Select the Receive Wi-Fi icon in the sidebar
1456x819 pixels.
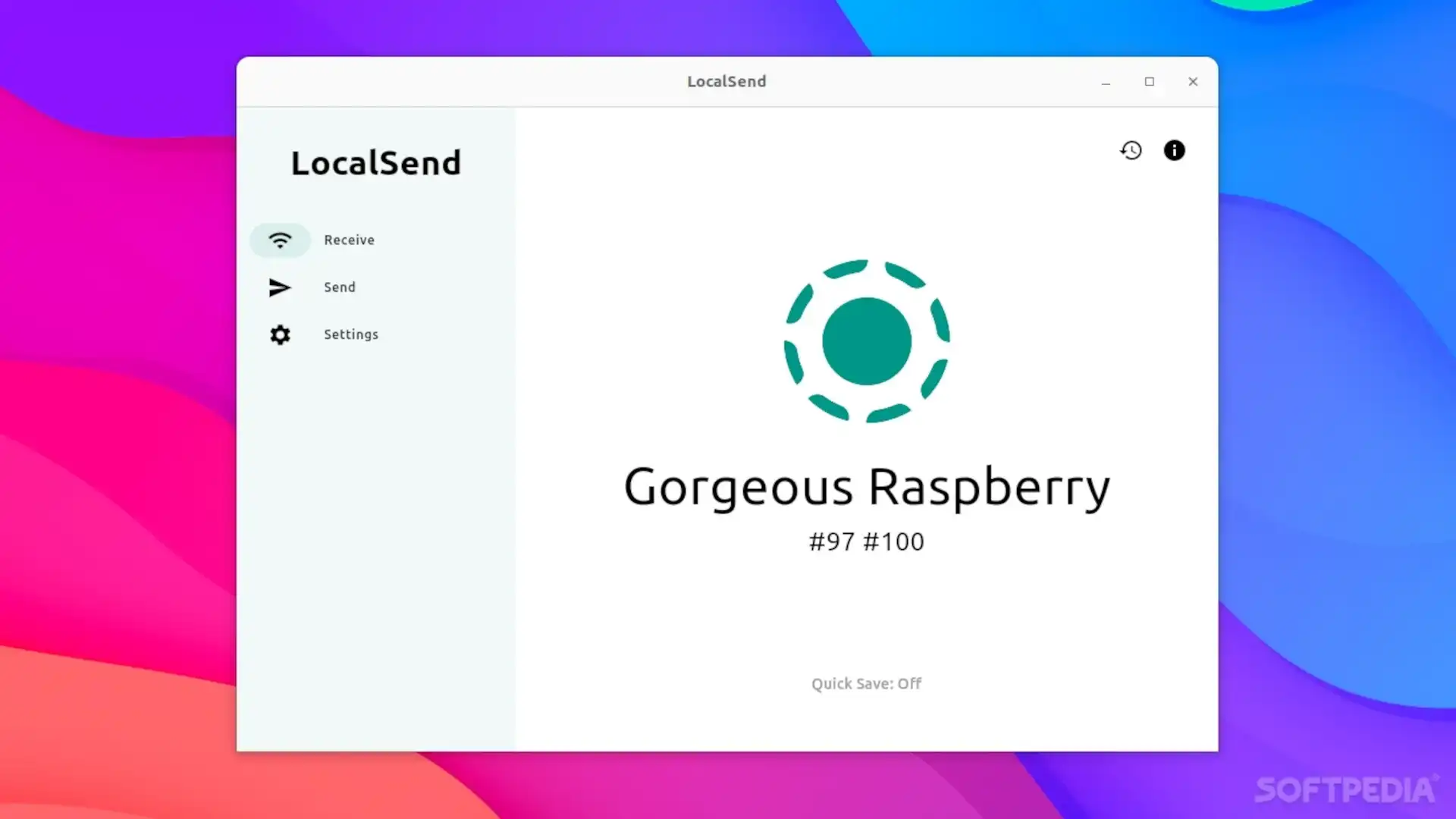click(280, 240)
